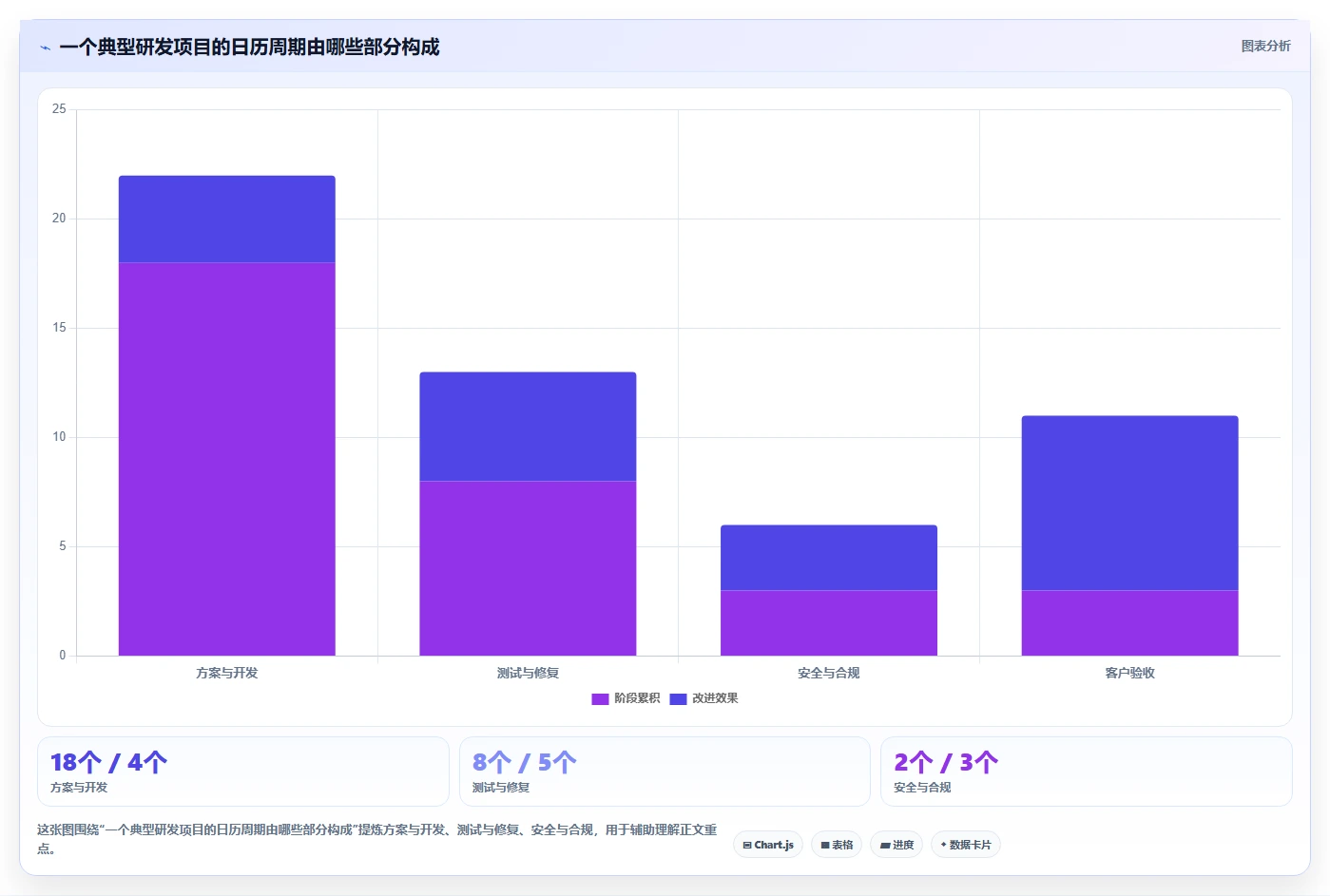Click the icon in the 进度 chip
Screen dimensions: 1330x896
(x=885, y=845)
